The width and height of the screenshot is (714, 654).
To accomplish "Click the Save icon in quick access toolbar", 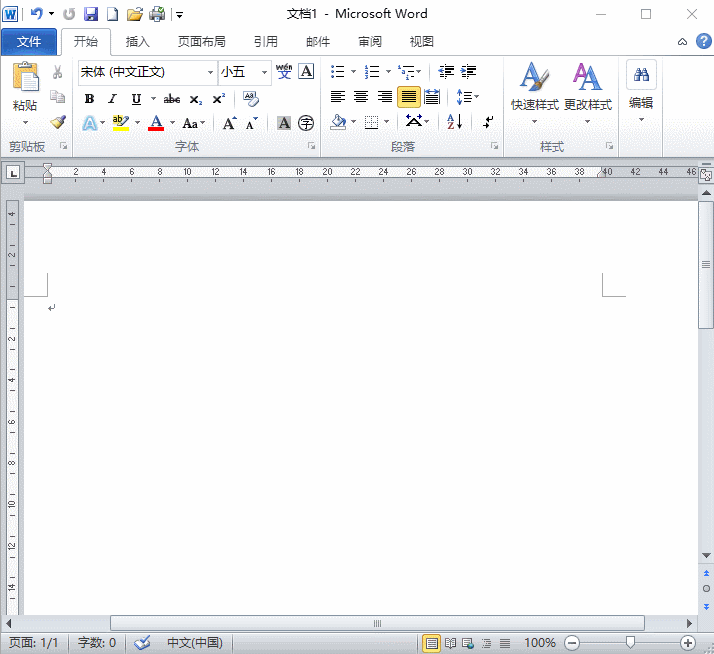I will click(91, 14).
